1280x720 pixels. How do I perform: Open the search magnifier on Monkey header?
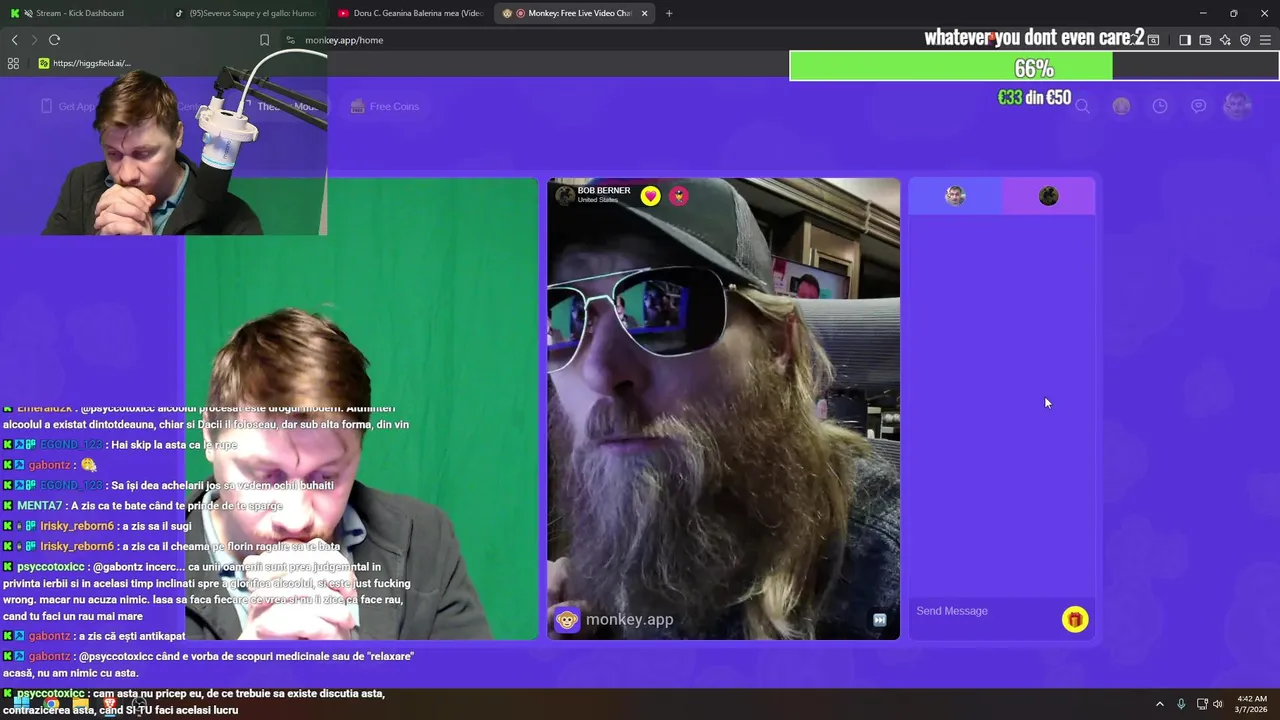1082,106
